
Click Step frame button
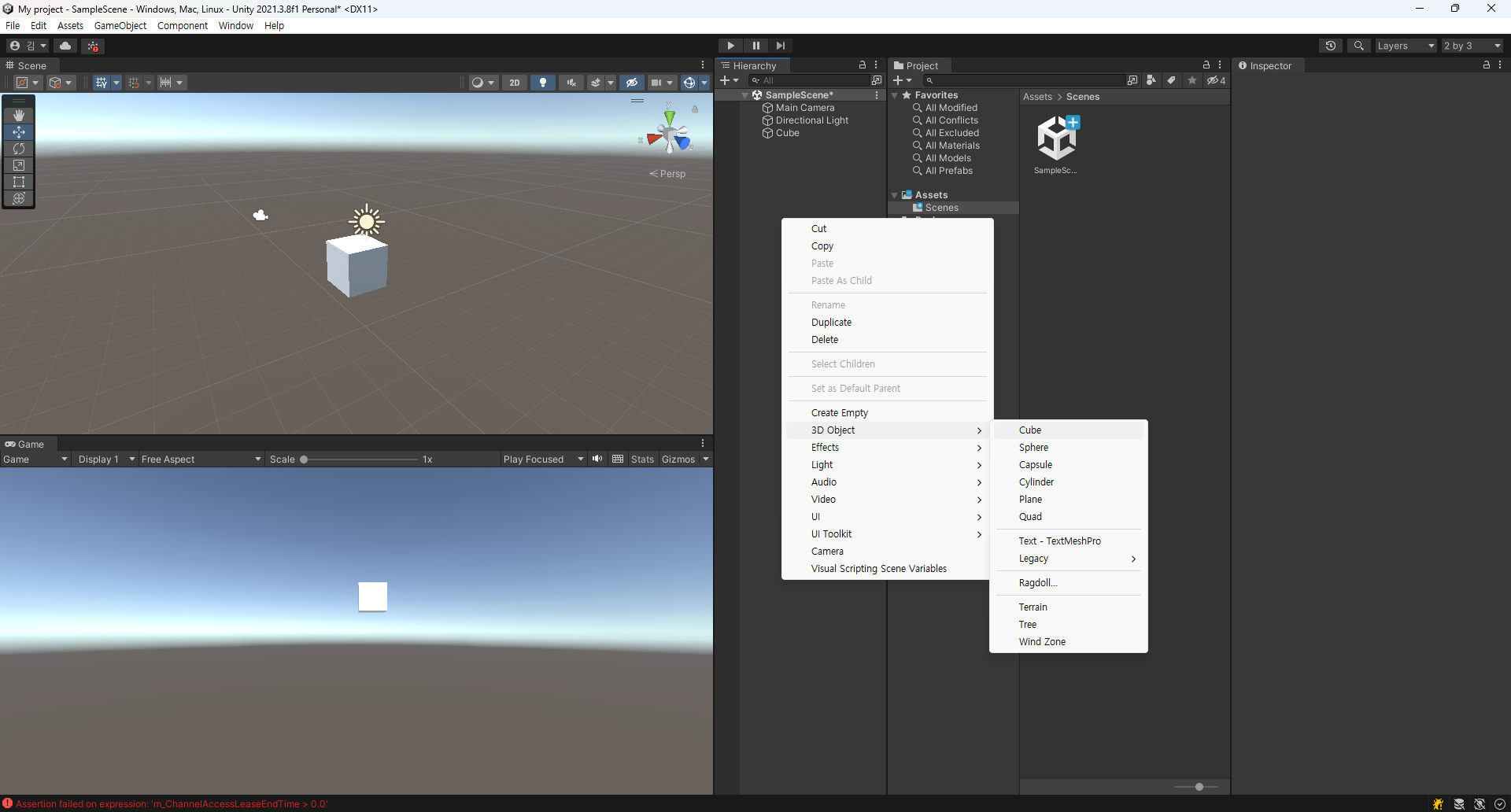click(780, 46)
